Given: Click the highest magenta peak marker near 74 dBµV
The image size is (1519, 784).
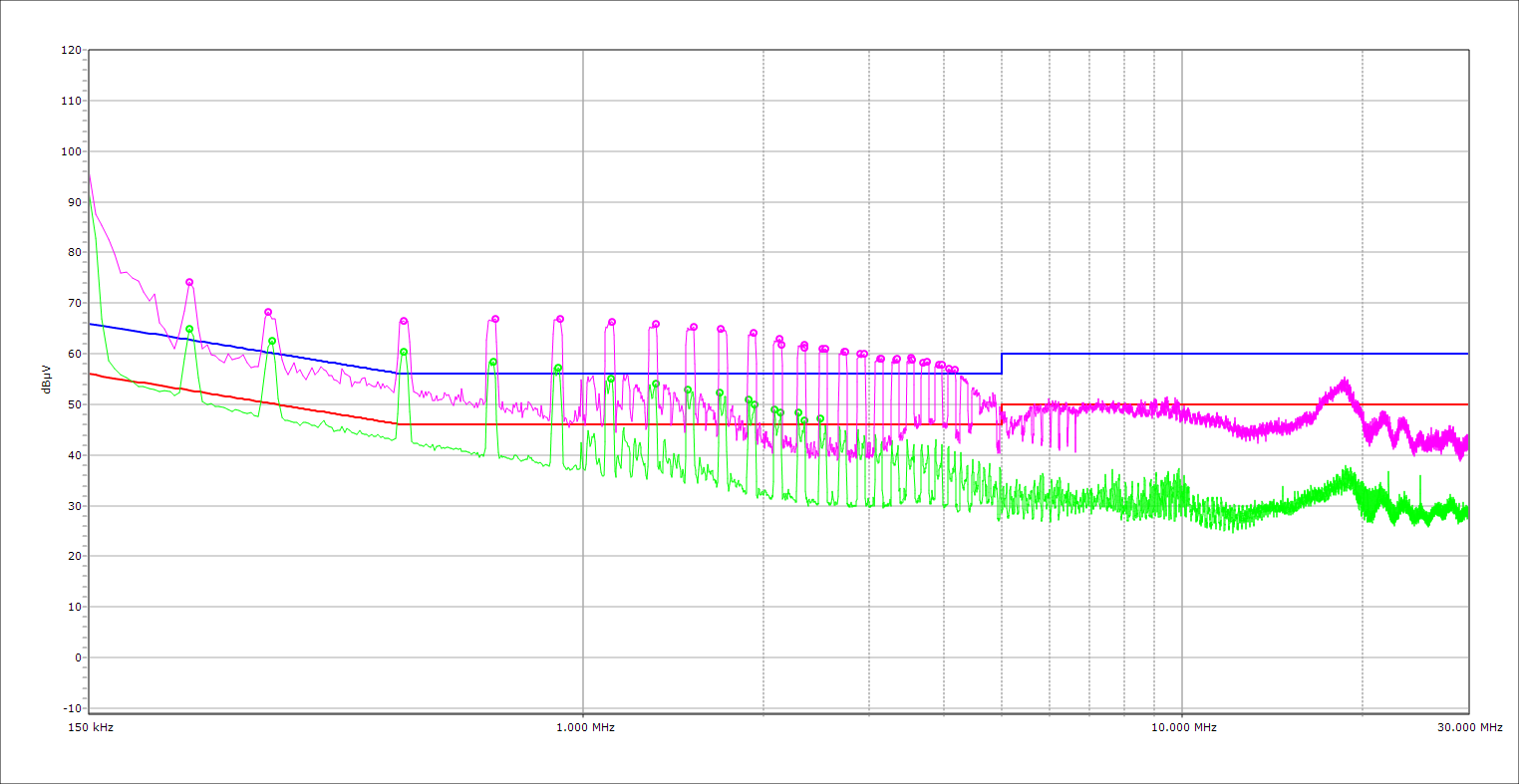Looking at the screenshot, I should tap(189, 282).
